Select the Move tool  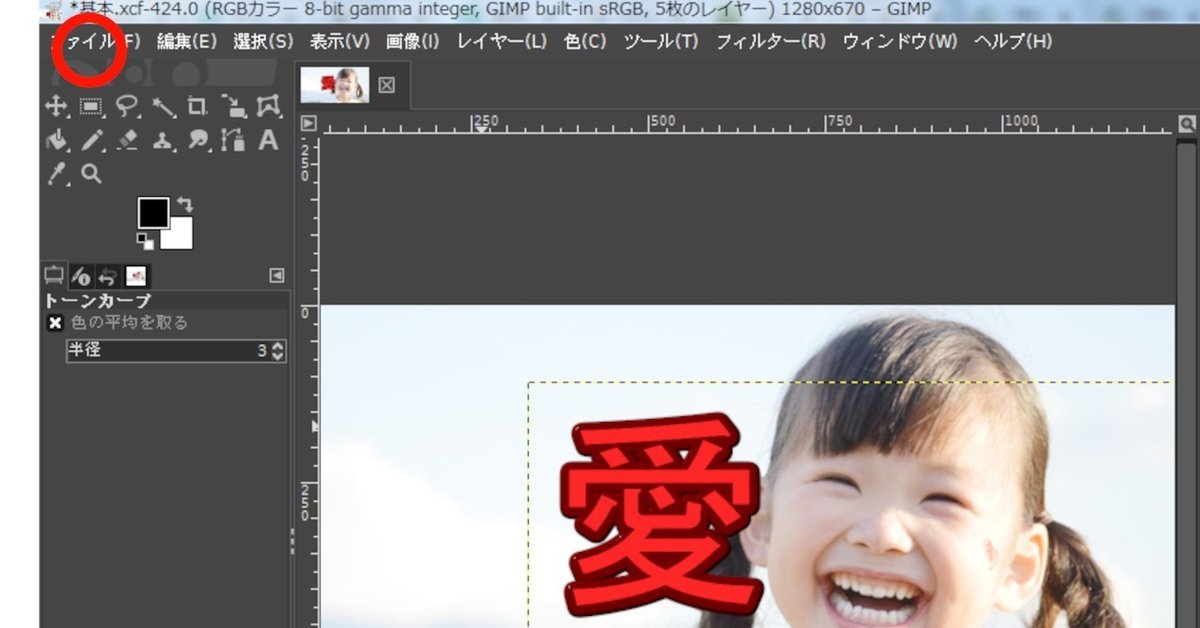pos(55,105)
